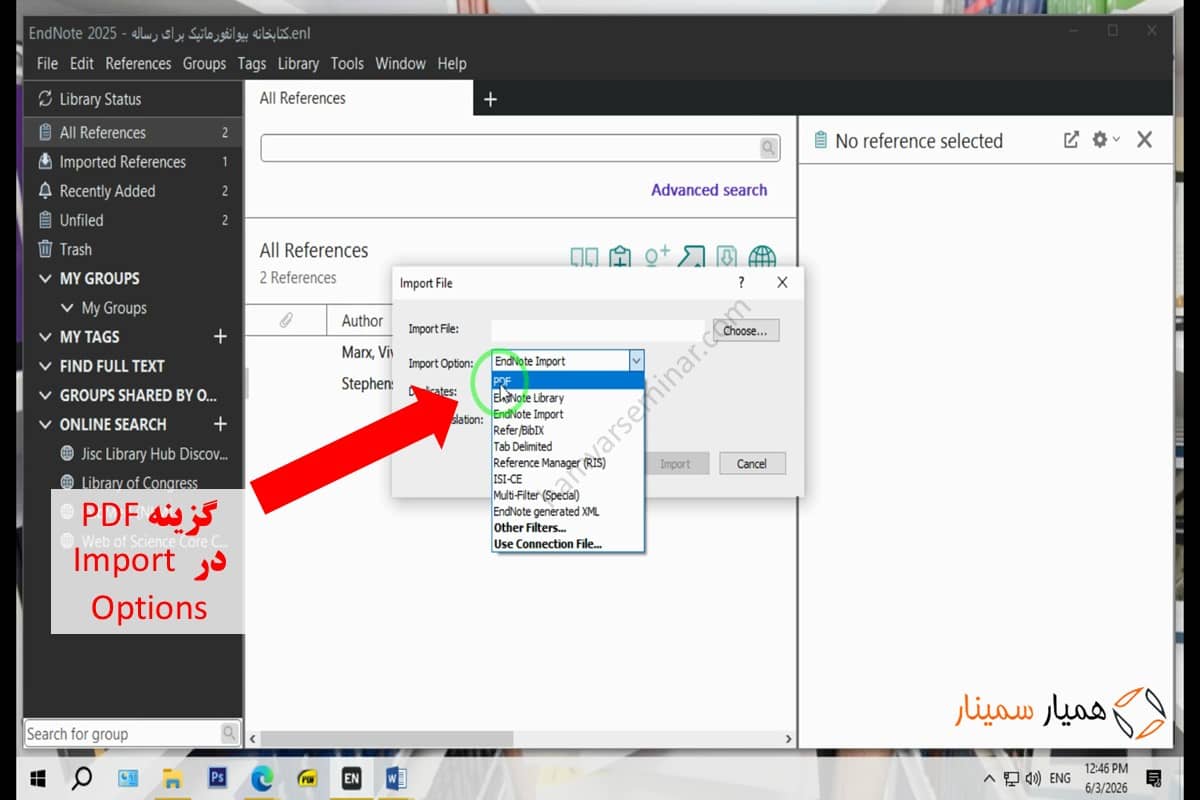Select Reference Manager (RIS) import option
Screen dimensions: 1200x800
tap(568, 462)
